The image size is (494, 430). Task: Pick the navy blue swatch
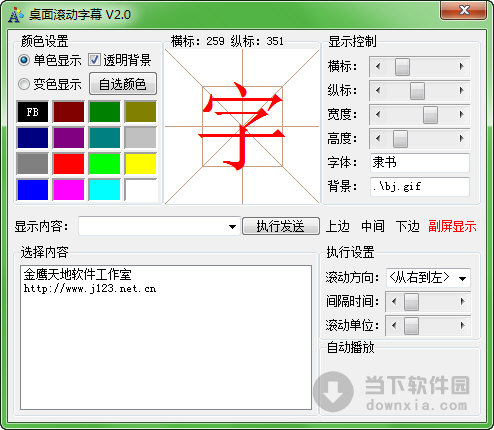tap(32, 138)
